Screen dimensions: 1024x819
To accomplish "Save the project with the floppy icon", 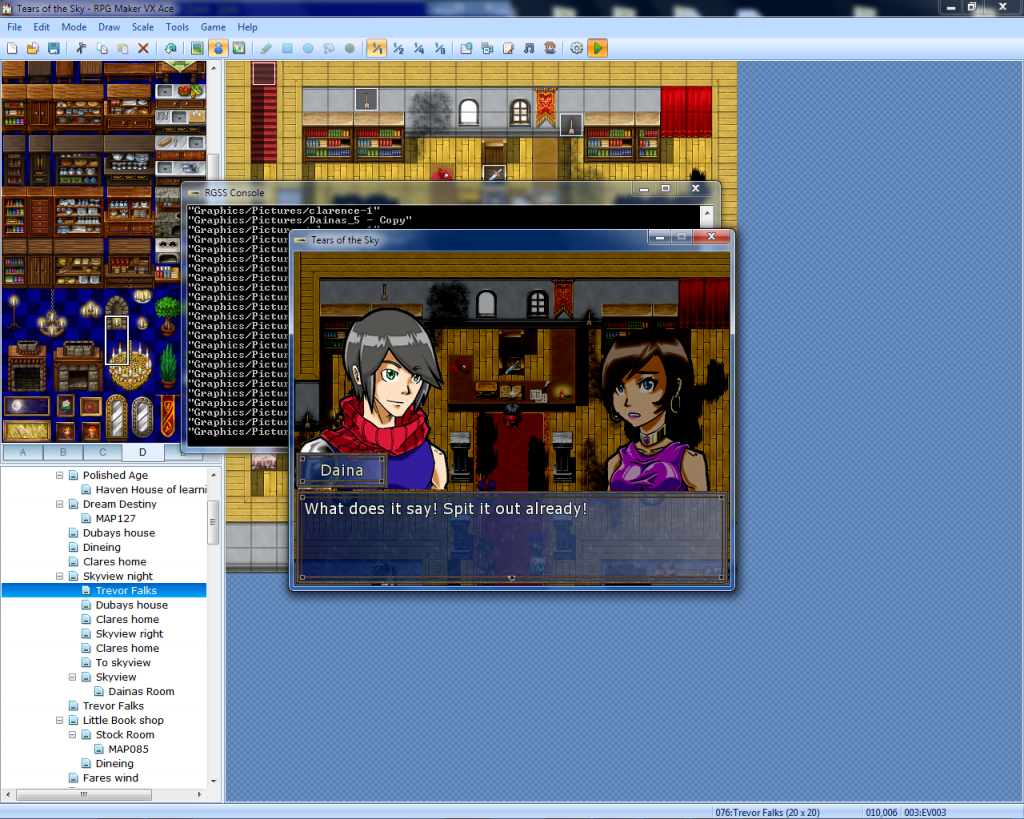I will [54, 48].
